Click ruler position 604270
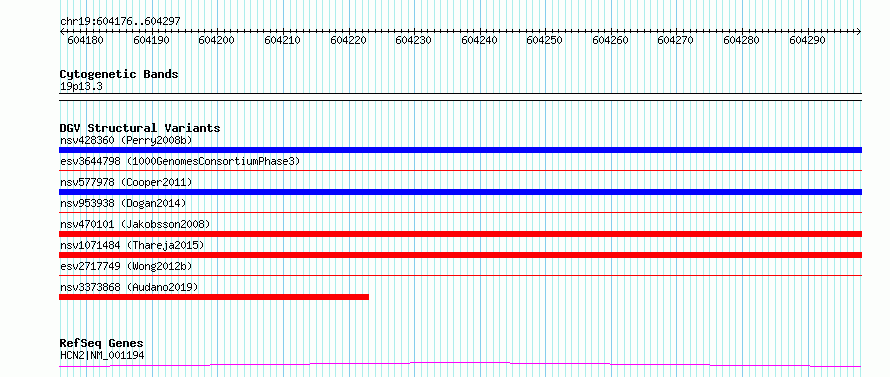 [x=675, y=40]
